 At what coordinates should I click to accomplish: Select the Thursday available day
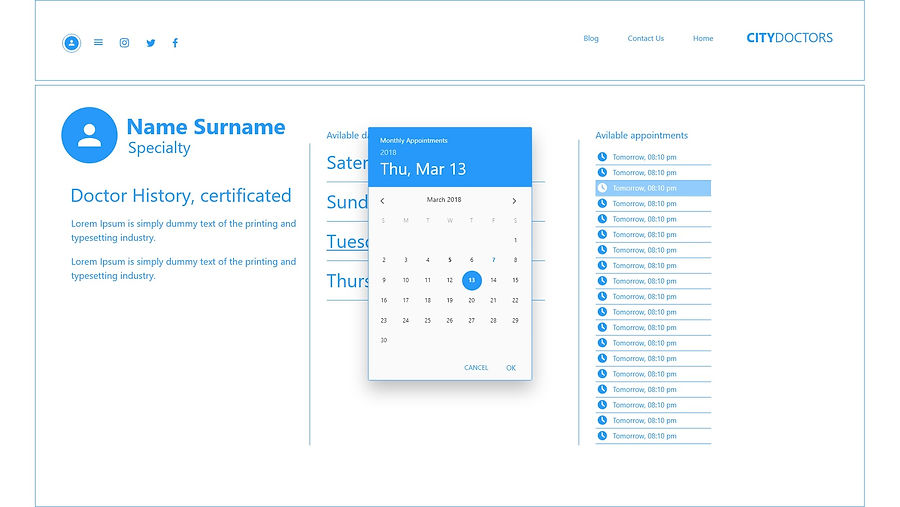(x=347, y=281)
